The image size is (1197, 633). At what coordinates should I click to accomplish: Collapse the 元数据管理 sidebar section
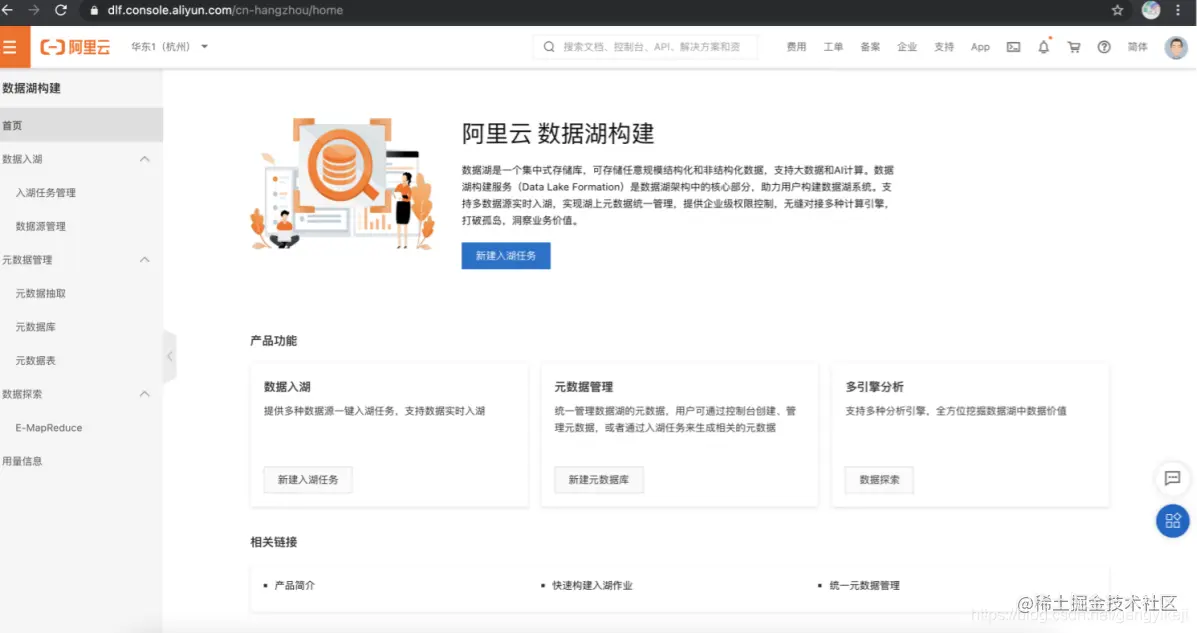coord(144,260)
